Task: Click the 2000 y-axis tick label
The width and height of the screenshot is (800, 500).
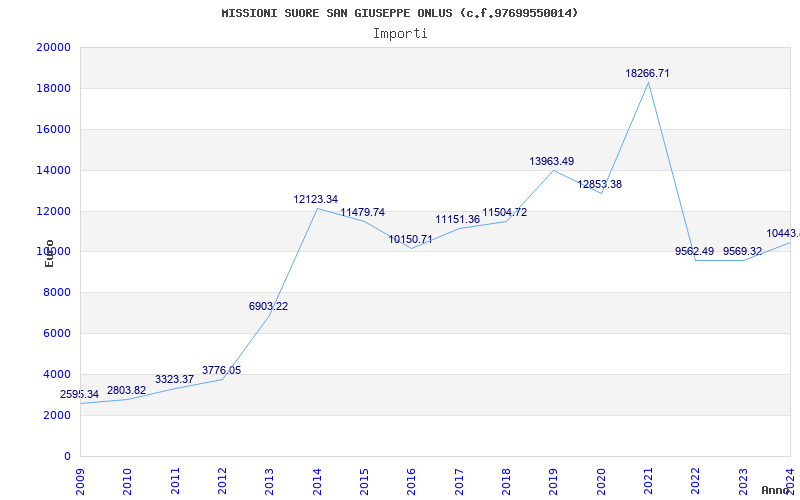Action: [x=57, y=415]
